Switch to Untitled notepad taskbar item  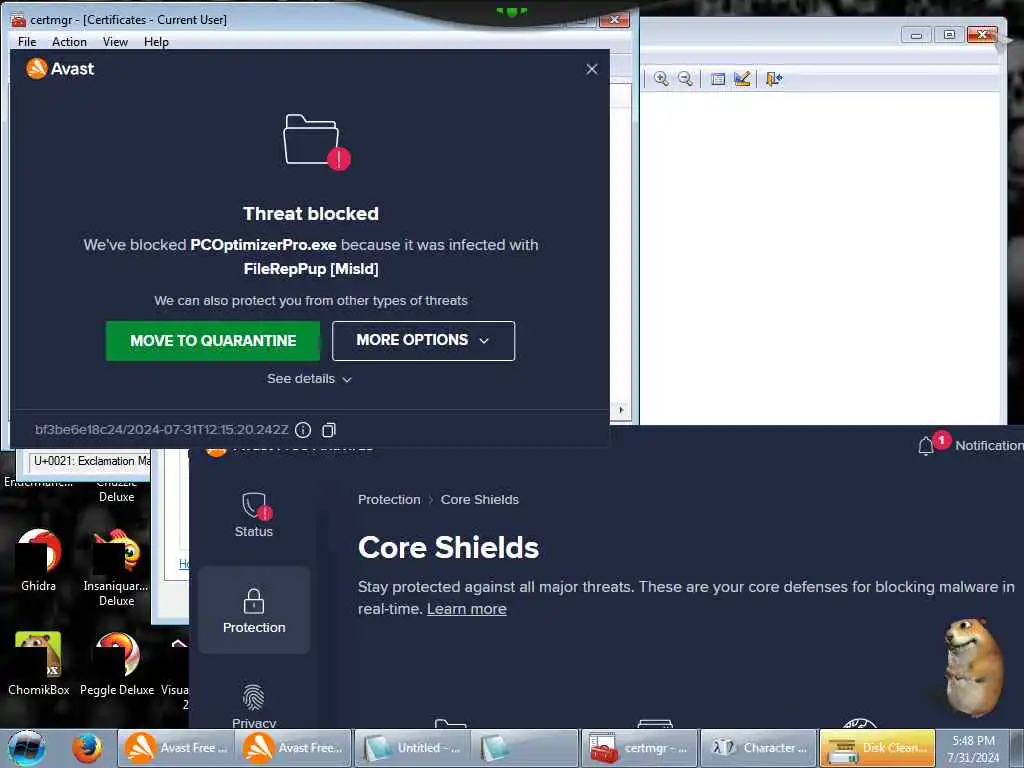point(411,748)
